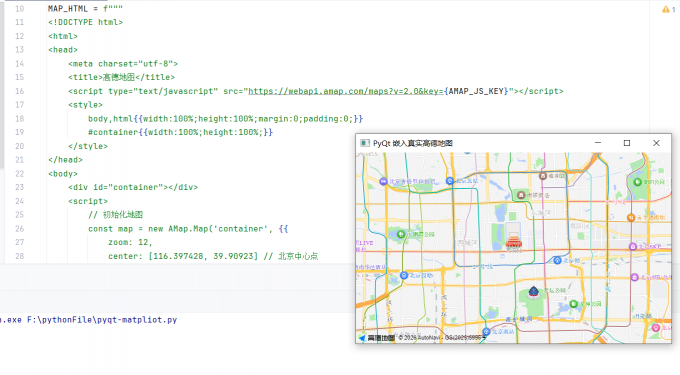Click the Tiananmen landmark icon on the map
Image resolution: width=680 pixels, height=375 pixels.
[x=513, y=242]
